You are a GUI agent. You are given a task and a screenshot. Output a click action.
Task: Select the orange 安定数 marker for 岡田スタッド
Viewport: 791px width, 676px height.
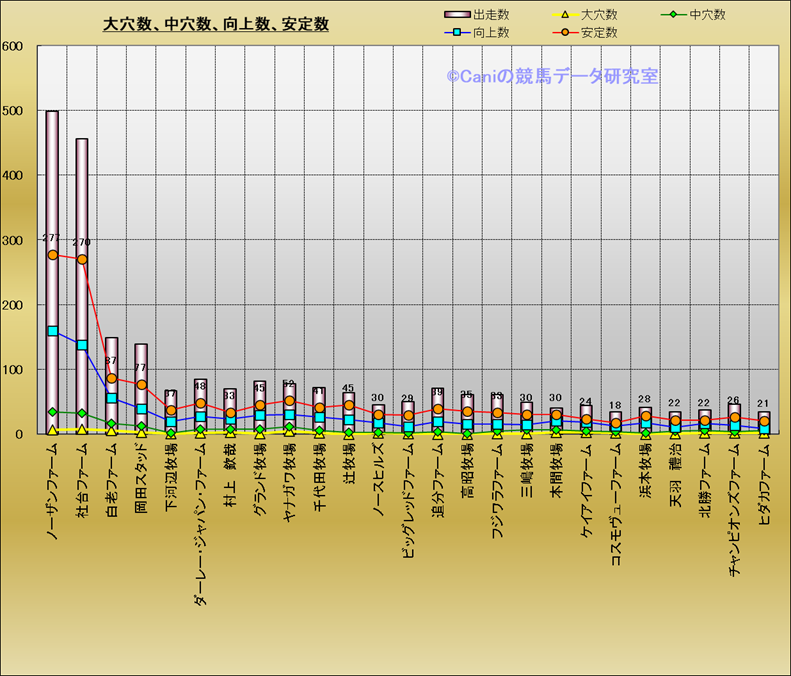tap(141, 385)
